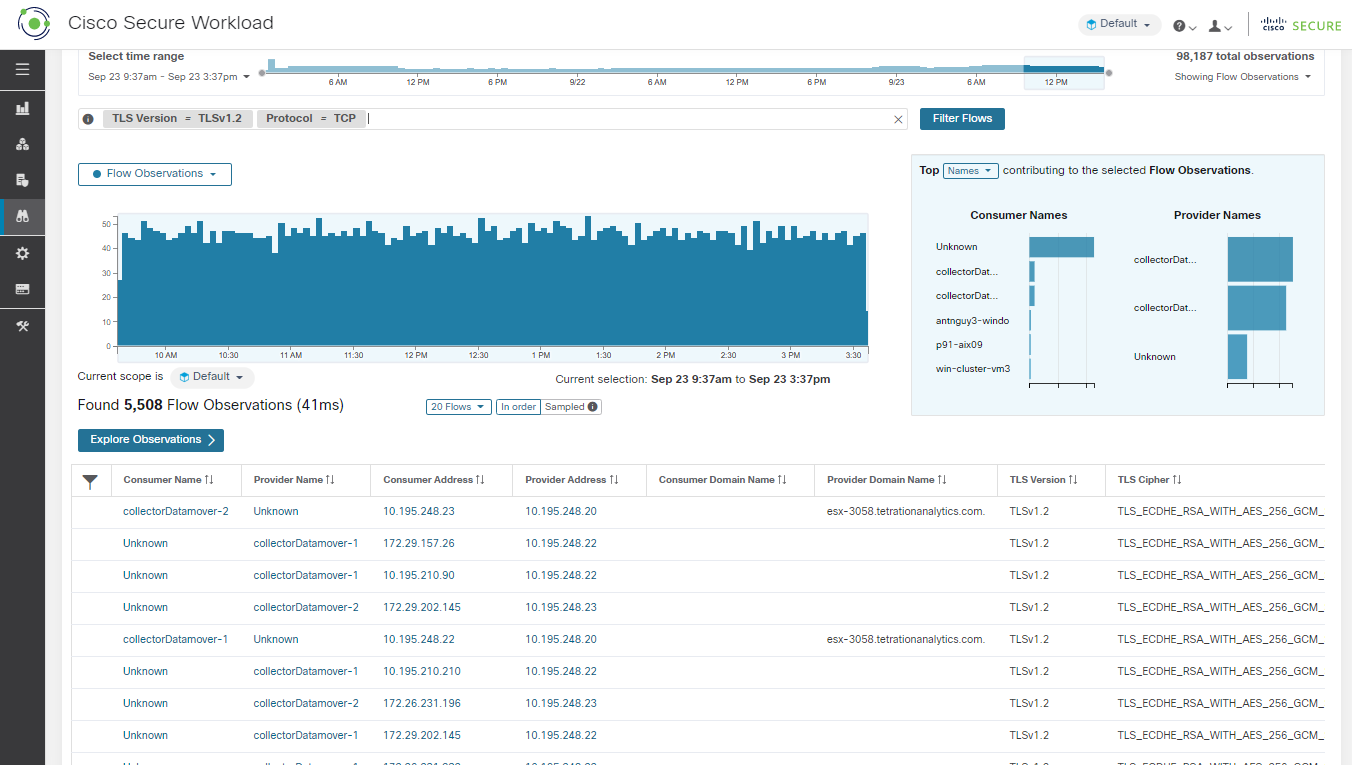Viewport: 1352px width, 765px height.
Task: Open the Manage gear sidebar icon
Action: pyautogui.click(x=22, y=253)
